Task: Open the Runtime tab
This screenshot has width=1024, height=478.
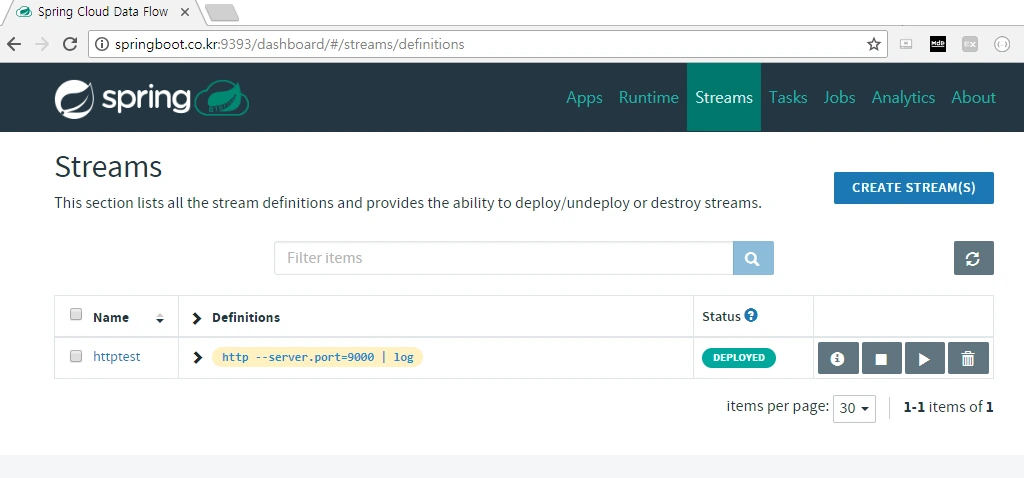Action: (648, 97)
